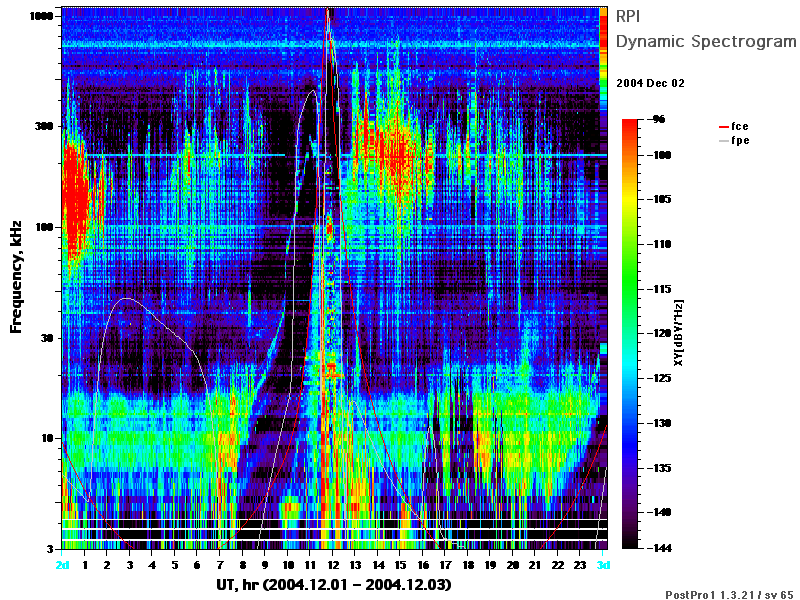Select the fpe legend label
Image resolution: width=800 pixels, height=600 pixels.
point(740,140)
